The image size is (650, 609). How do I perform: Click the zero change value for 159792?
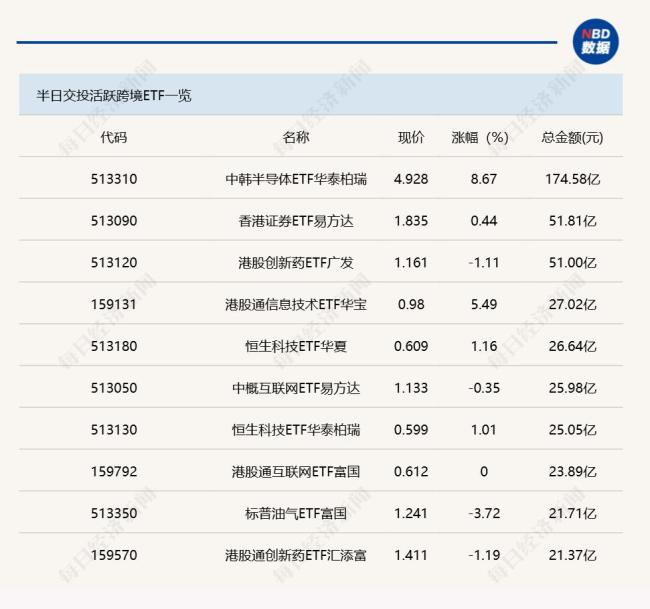tap(484, 472)
